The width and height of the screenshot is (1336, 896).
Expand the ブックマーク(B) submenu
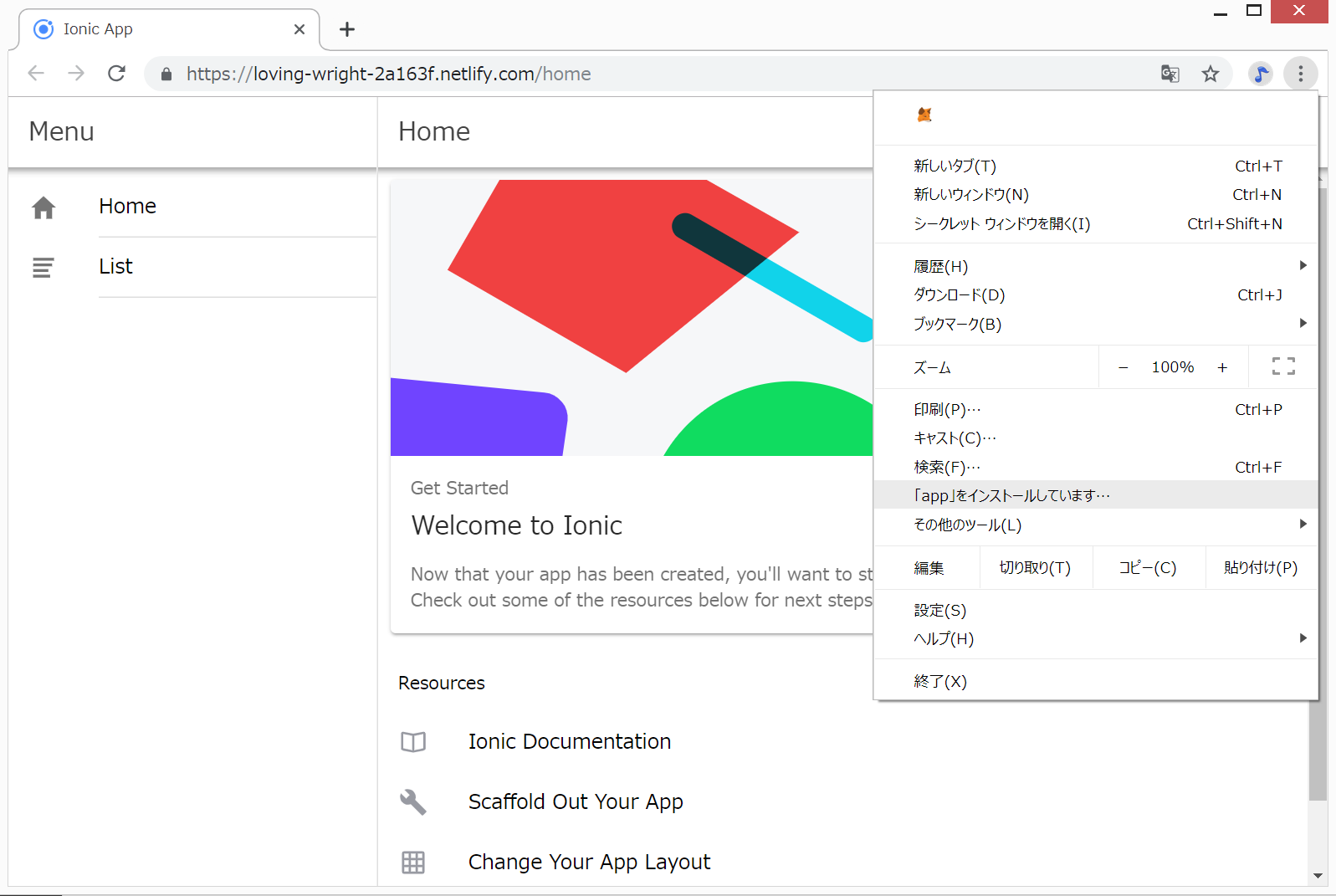point(1096,324)
